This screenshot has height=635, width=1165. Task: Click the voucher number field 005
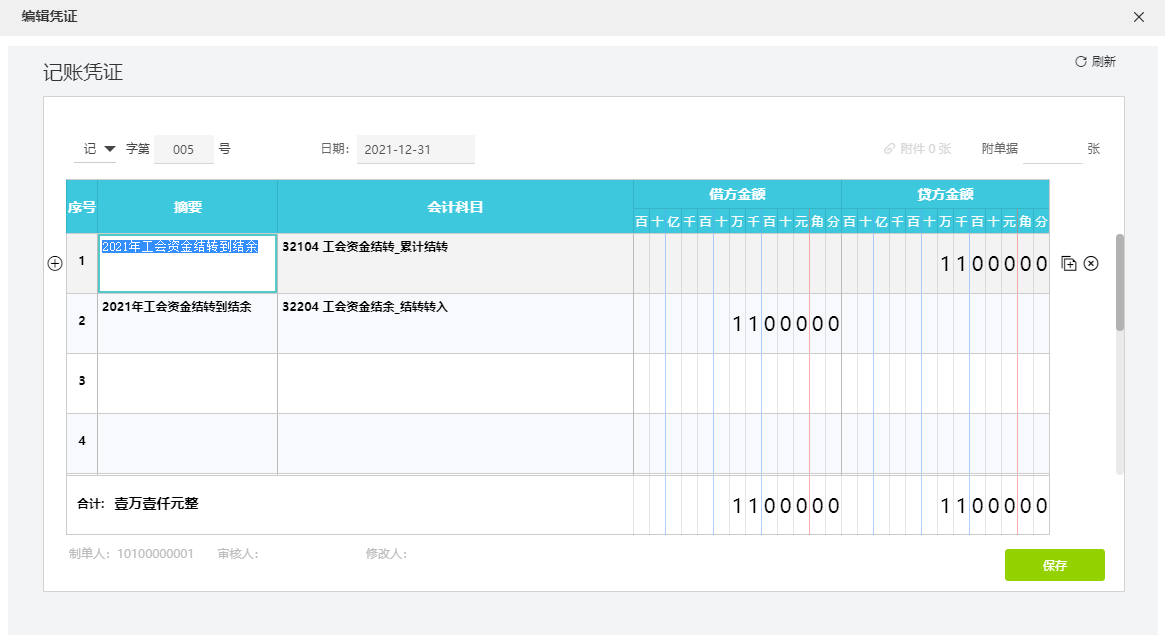(x=184, y=149)
